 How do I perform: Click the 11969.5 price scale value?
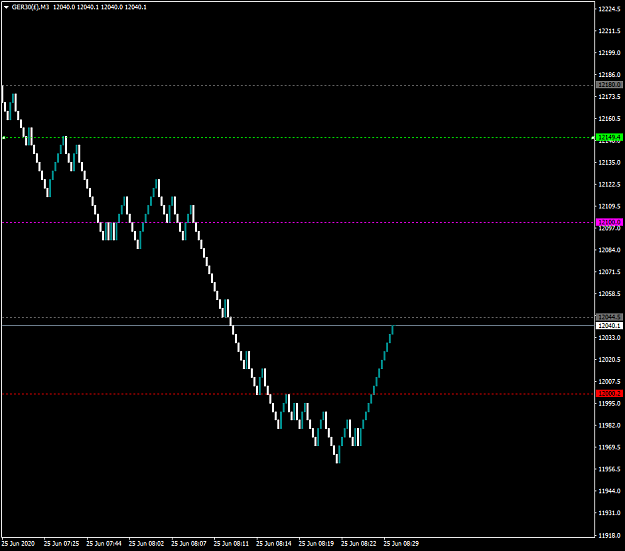tap(609, 447)
